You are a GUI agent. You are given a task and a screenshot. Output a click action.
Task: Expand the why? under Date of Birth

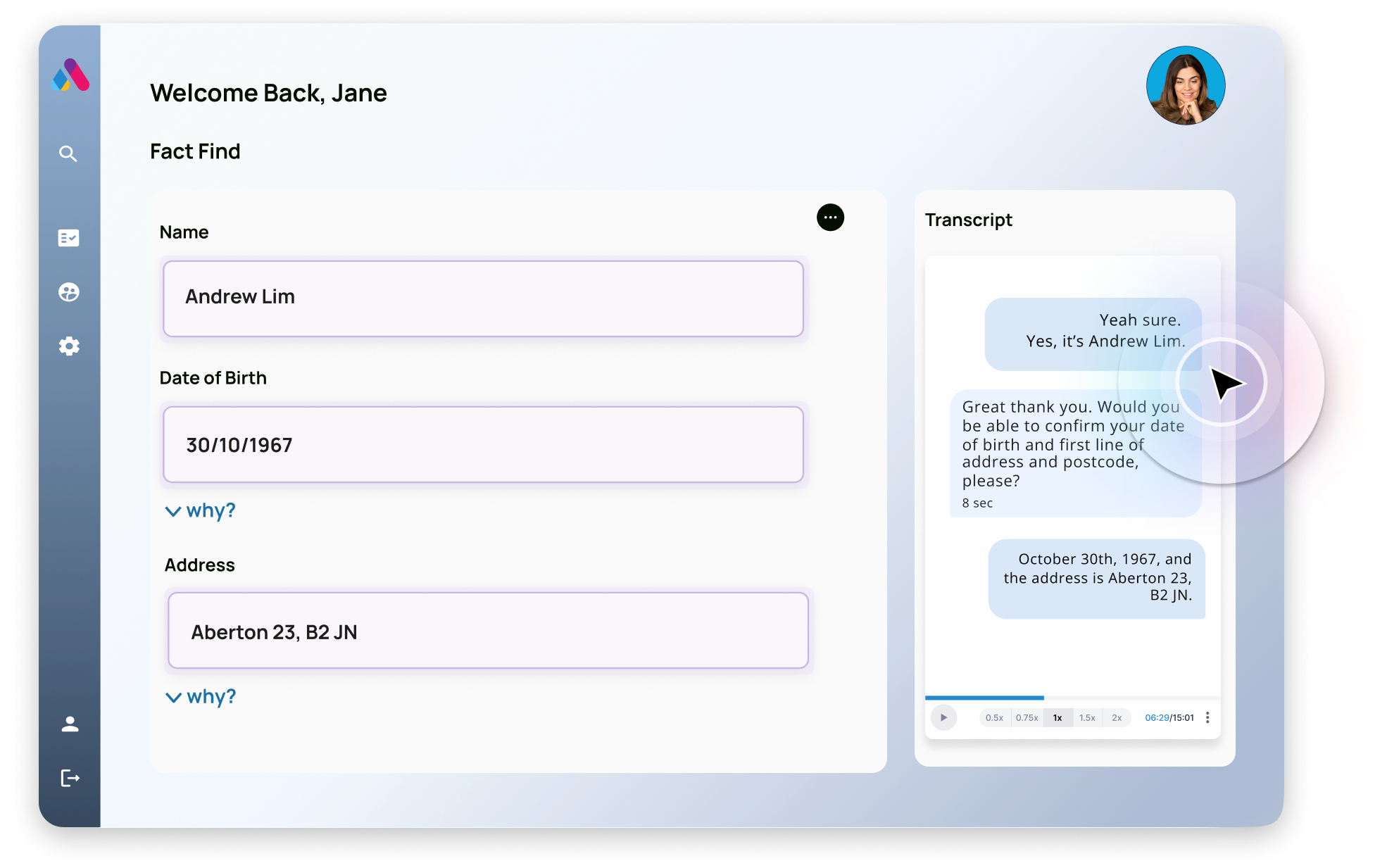(200, 510)
